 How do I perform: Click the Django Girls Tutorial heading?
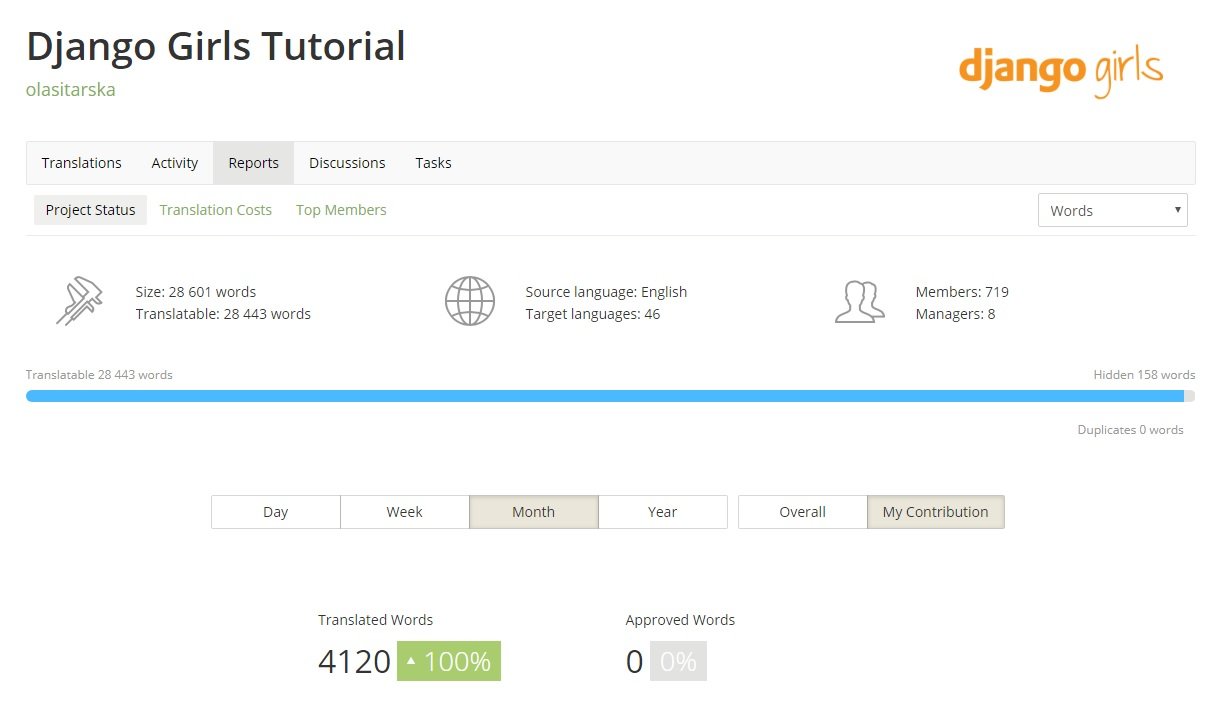pyautogui.click(x=216, y=47)
